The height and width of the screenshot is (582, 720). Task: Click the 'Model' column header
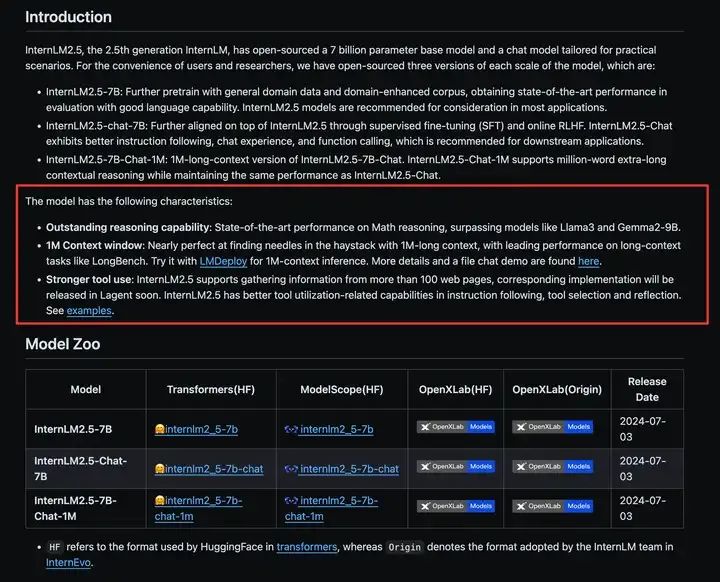(86, 390)
